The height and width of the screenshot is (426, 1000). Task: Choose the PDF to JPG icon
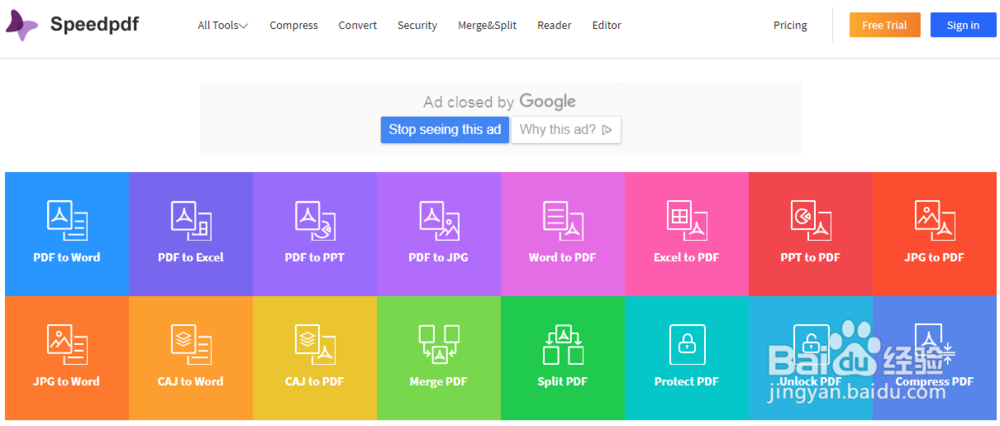[x=439, y=221]
